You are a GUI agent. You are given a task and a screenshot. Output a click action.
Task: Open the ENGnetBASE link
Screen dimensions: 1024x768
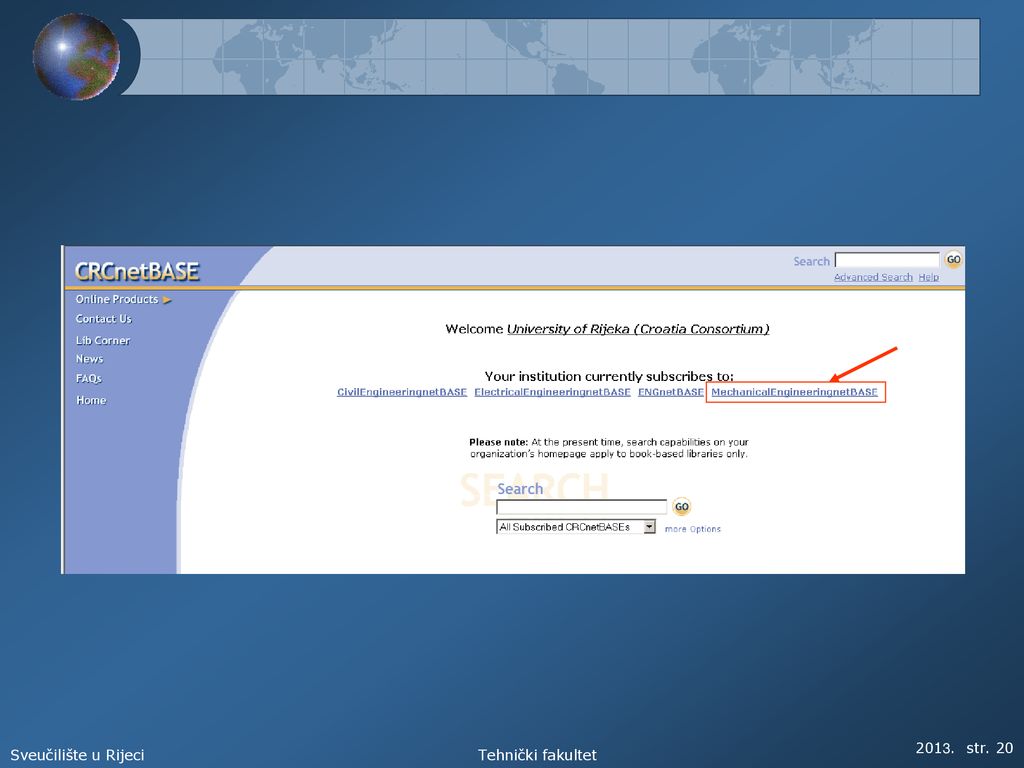pos(671,392)
